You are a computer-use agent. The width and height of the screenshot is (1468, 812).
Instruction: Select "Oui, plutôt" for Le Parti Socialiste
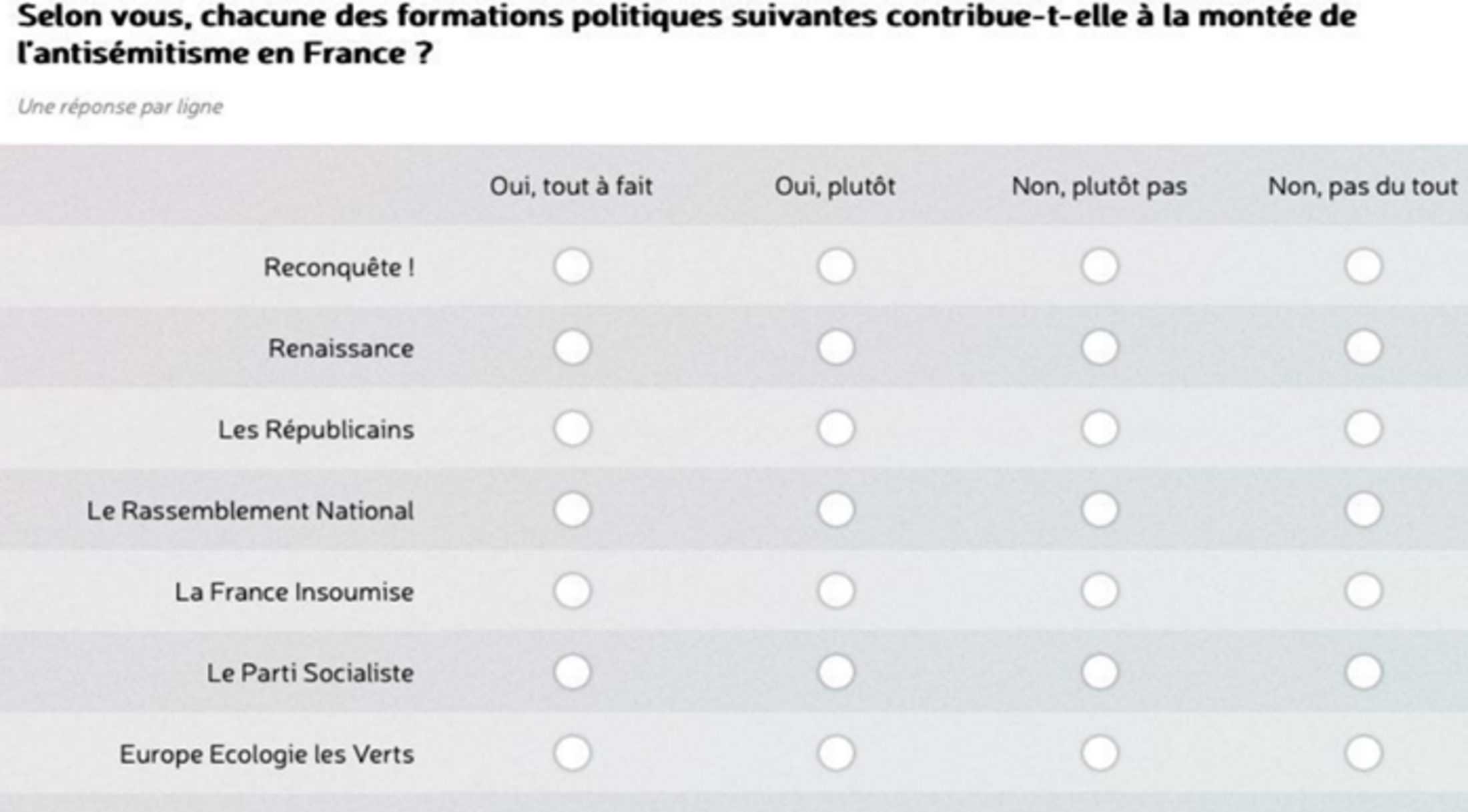click(836, 672)
